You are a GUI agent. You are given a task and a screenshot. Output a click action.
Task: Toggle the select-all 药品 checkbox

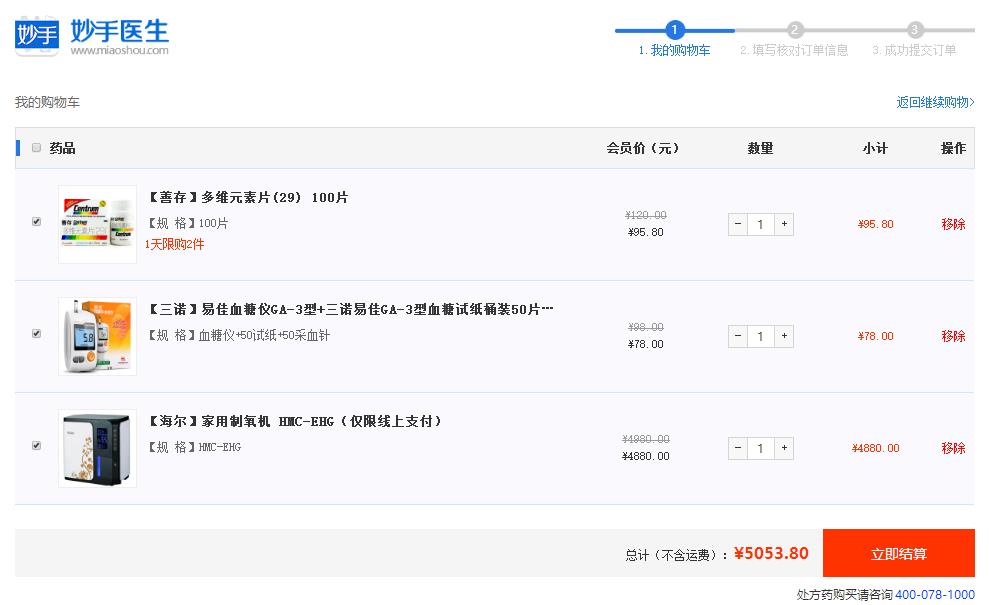37,147
